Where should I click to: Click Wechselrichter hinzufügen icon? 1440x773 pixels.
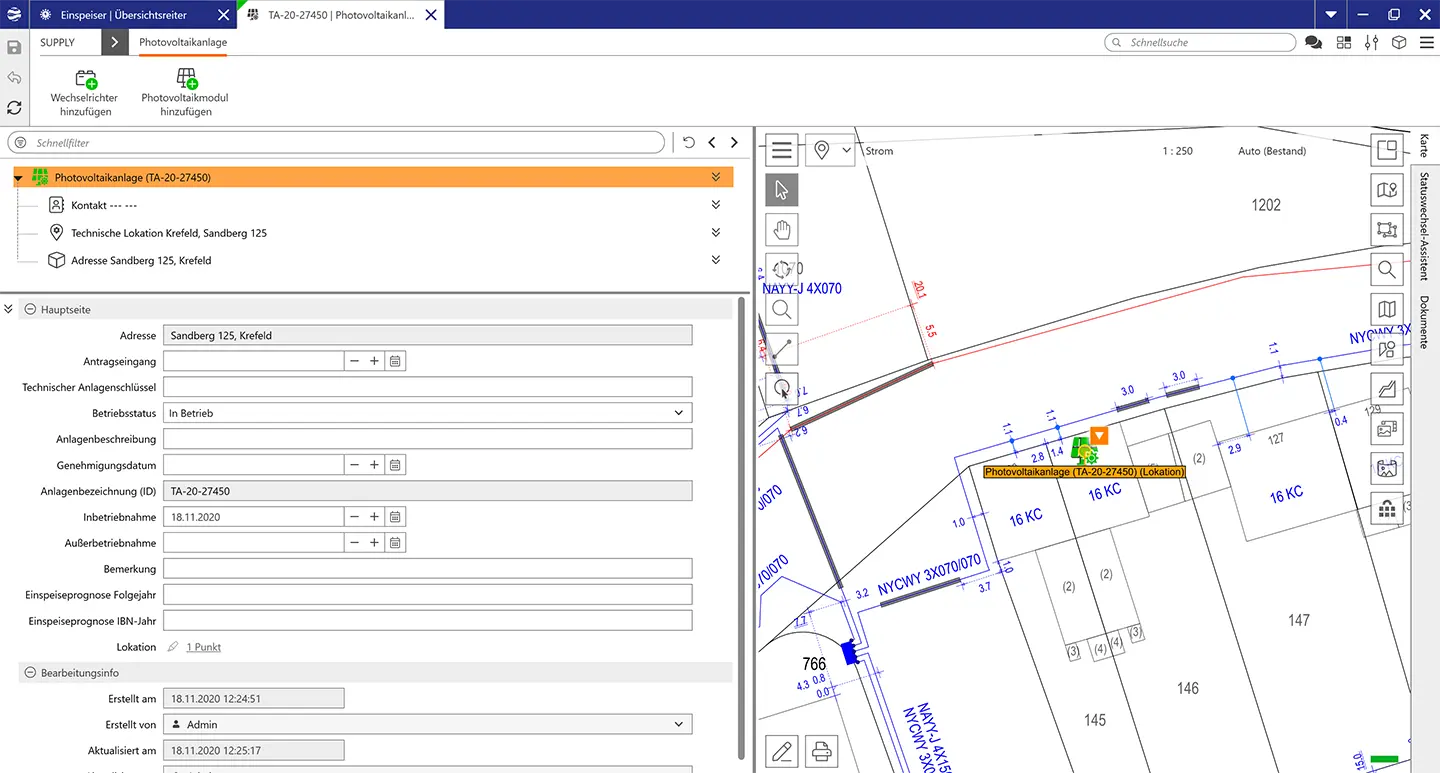(x=85, y=80)
